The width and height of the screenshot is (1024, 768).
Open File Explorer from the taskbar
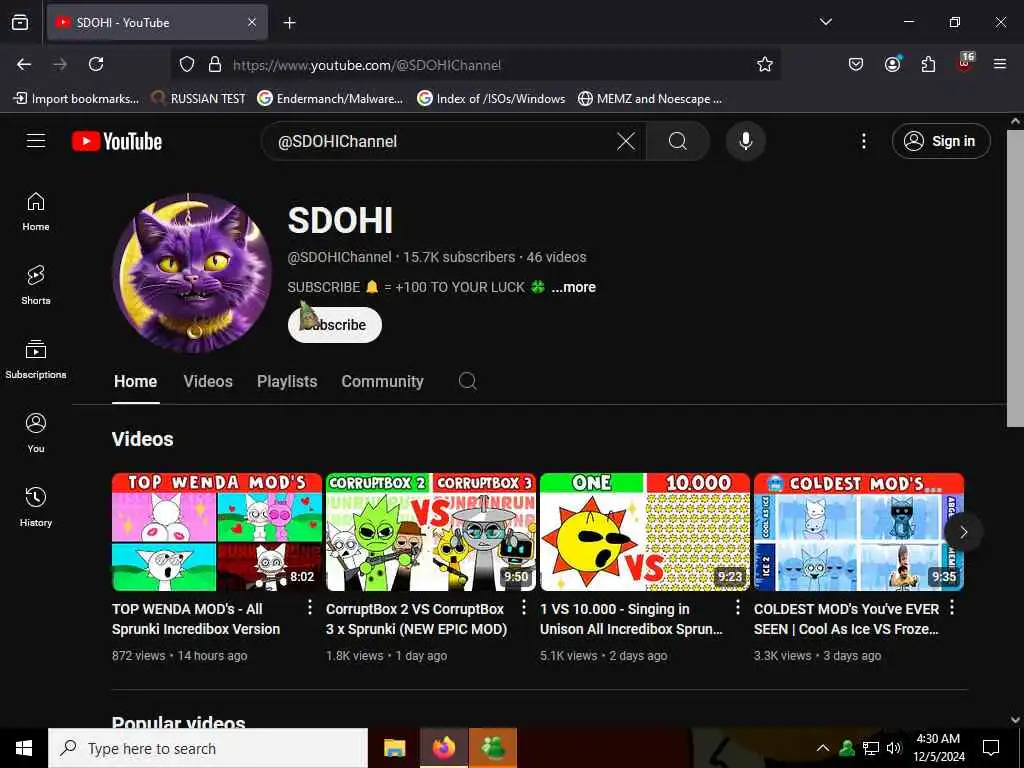(394, 748)
